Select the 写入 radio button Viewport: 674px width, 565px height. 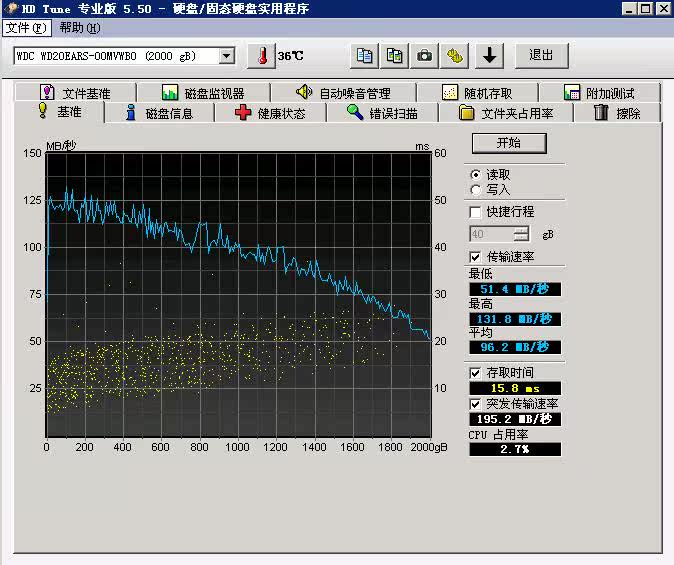coord(475,189)
